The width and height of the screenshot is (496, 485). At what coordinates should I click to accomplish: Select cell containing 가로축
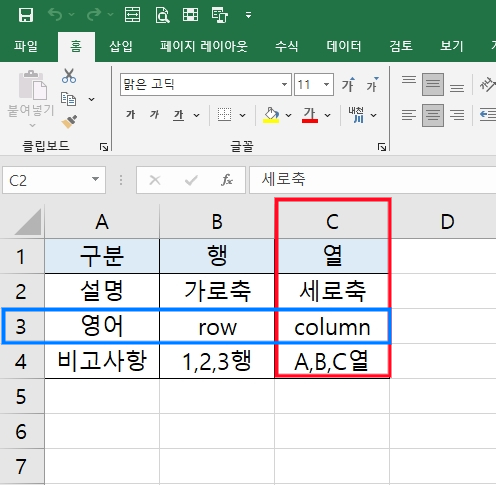217,291
